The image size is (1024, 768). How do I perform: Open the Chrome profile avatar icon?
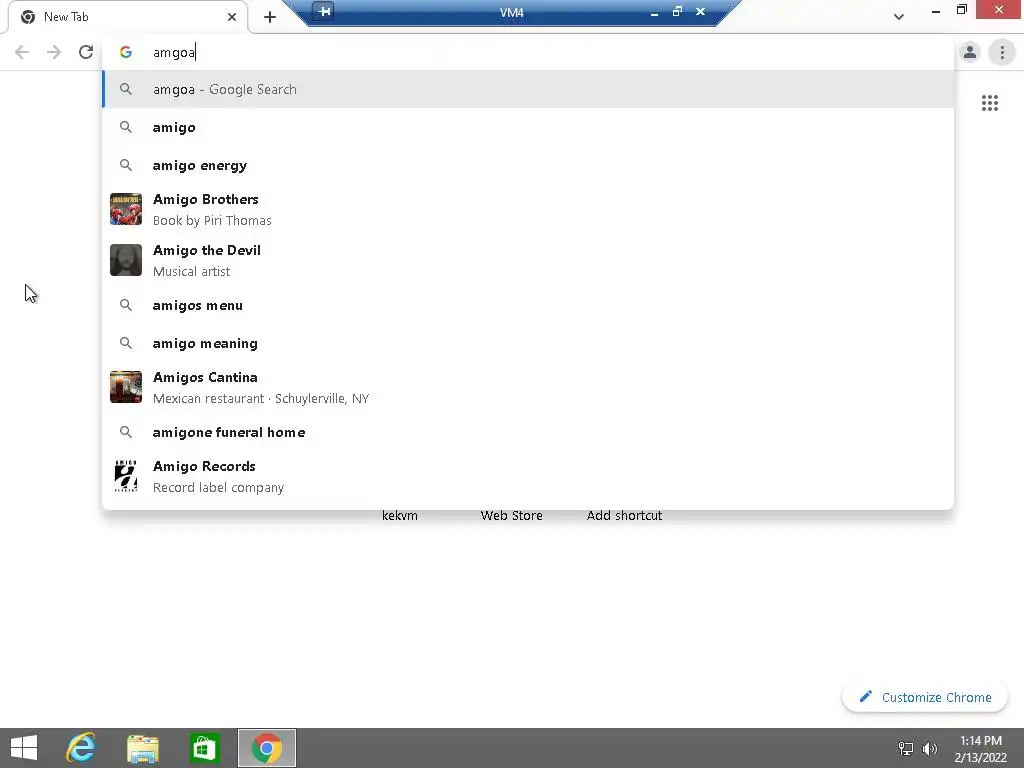[970, 52]
